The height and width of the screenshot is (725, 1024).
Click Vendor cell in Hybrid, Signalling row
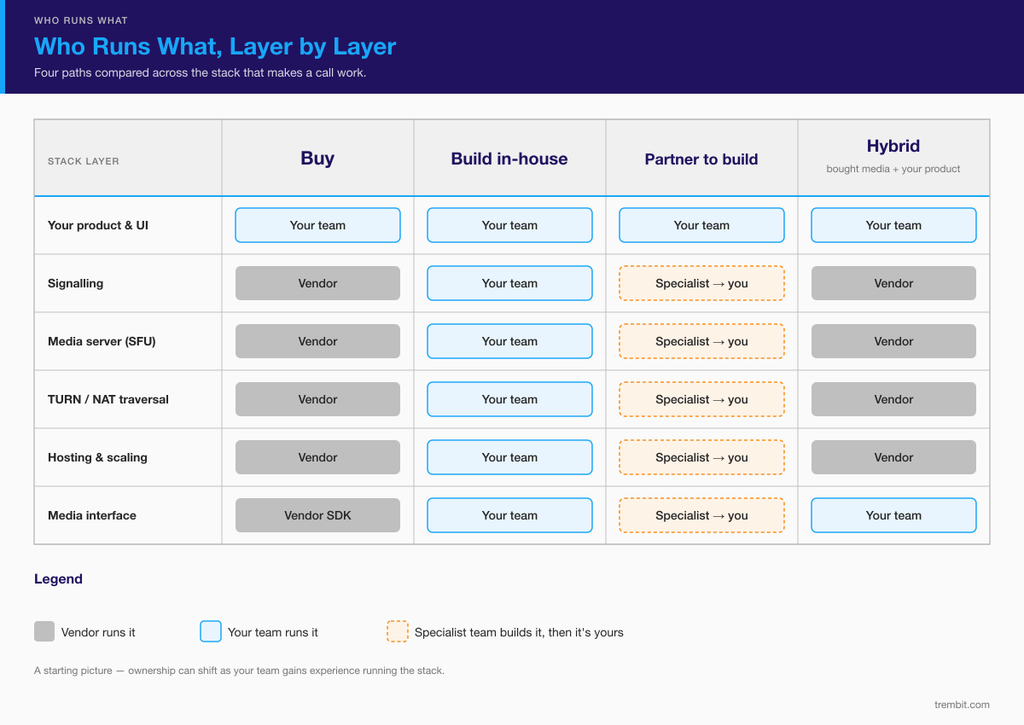click(x=893, y=283)
